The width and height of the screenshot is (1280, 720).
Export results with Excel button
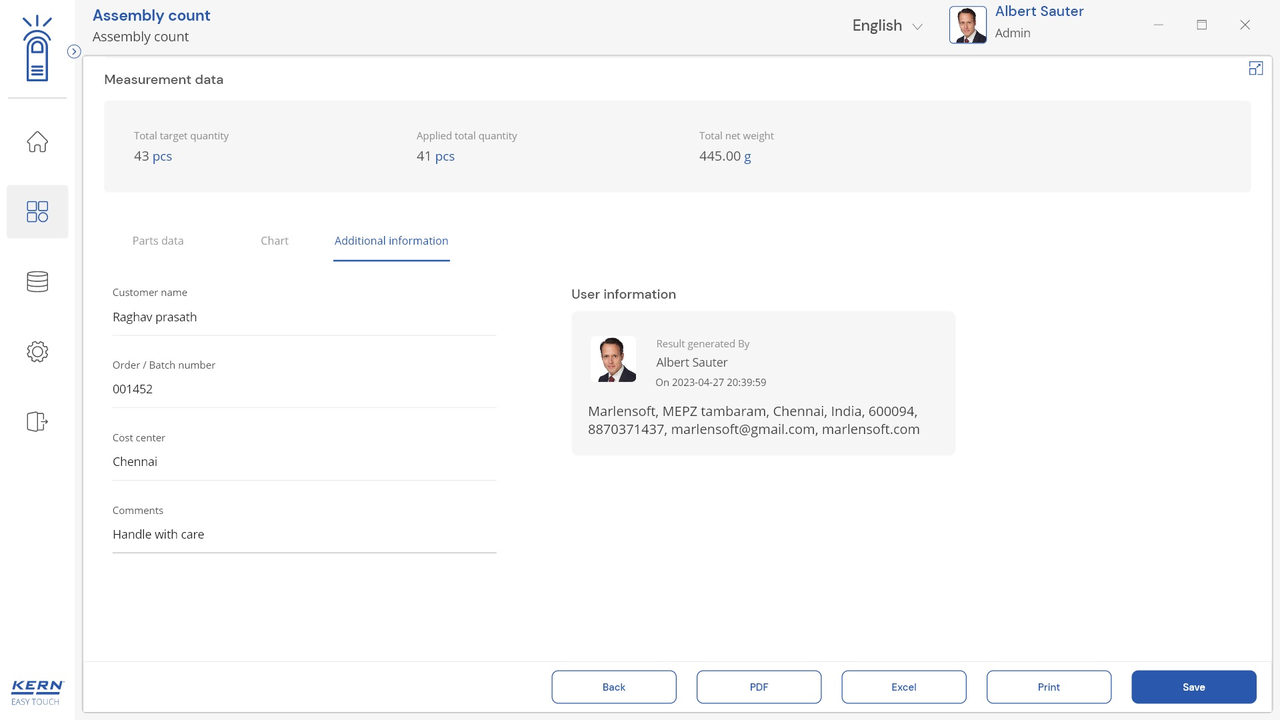904,687
